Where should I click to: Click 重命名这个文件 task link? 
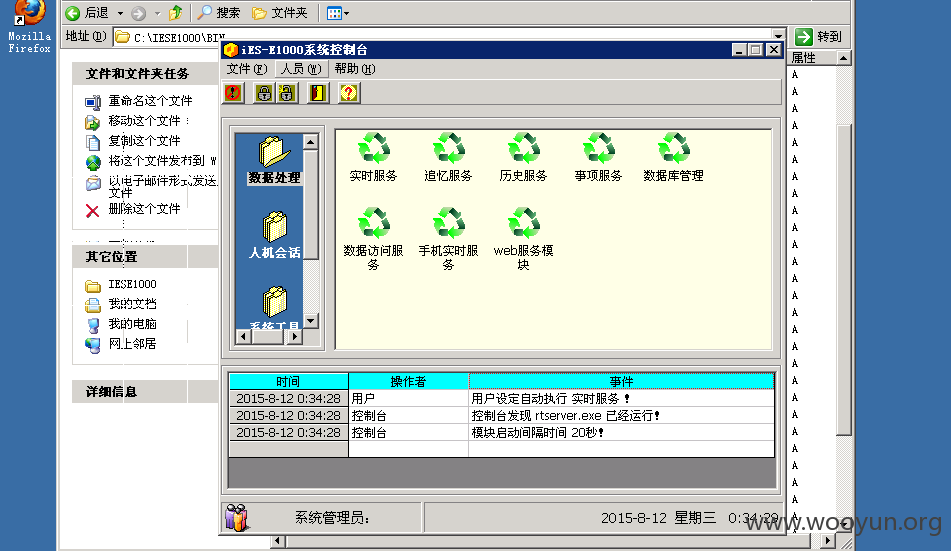coord(150,101)
